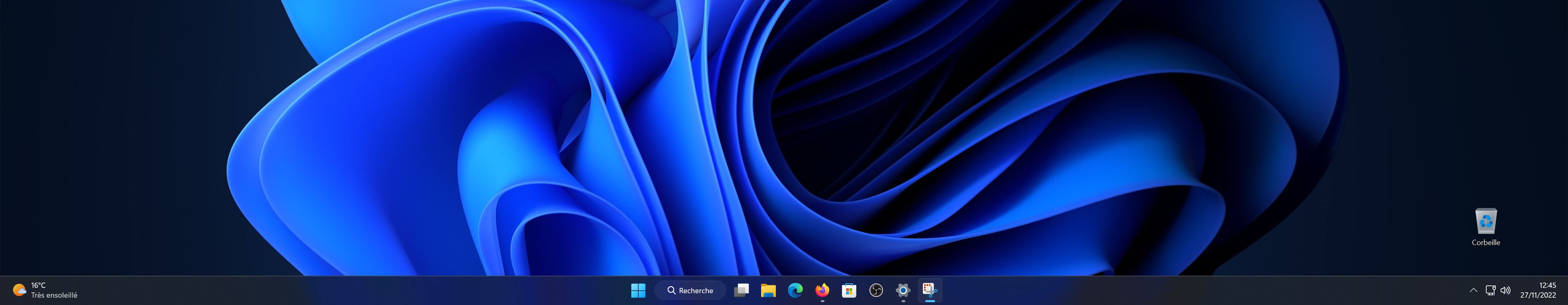This screenshot has width=1568, height=305.
Task: Open the Settings gear app
Action: tap(903, 290)
